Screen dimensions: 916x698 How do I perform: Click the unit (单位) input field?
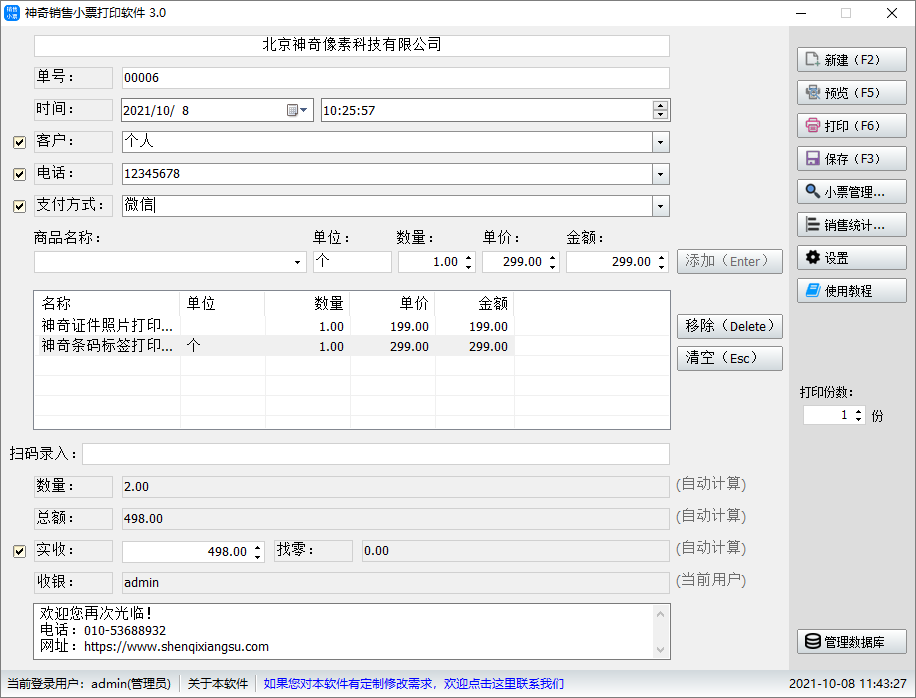pos(352,262)
